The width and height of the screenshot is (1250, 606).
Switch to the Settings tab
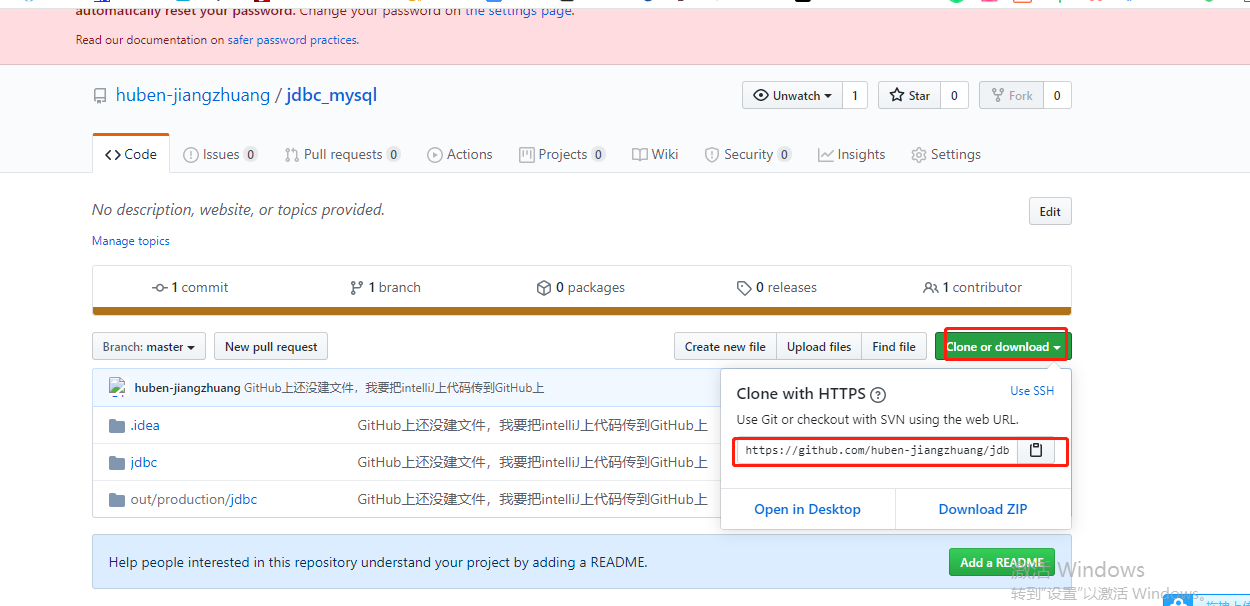946,154
